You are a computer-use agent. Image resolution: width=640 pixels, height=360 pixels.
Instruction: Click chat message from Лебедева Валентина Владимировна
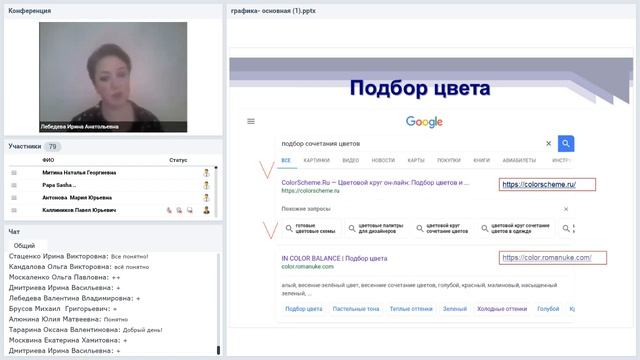[x=74, y=298]
